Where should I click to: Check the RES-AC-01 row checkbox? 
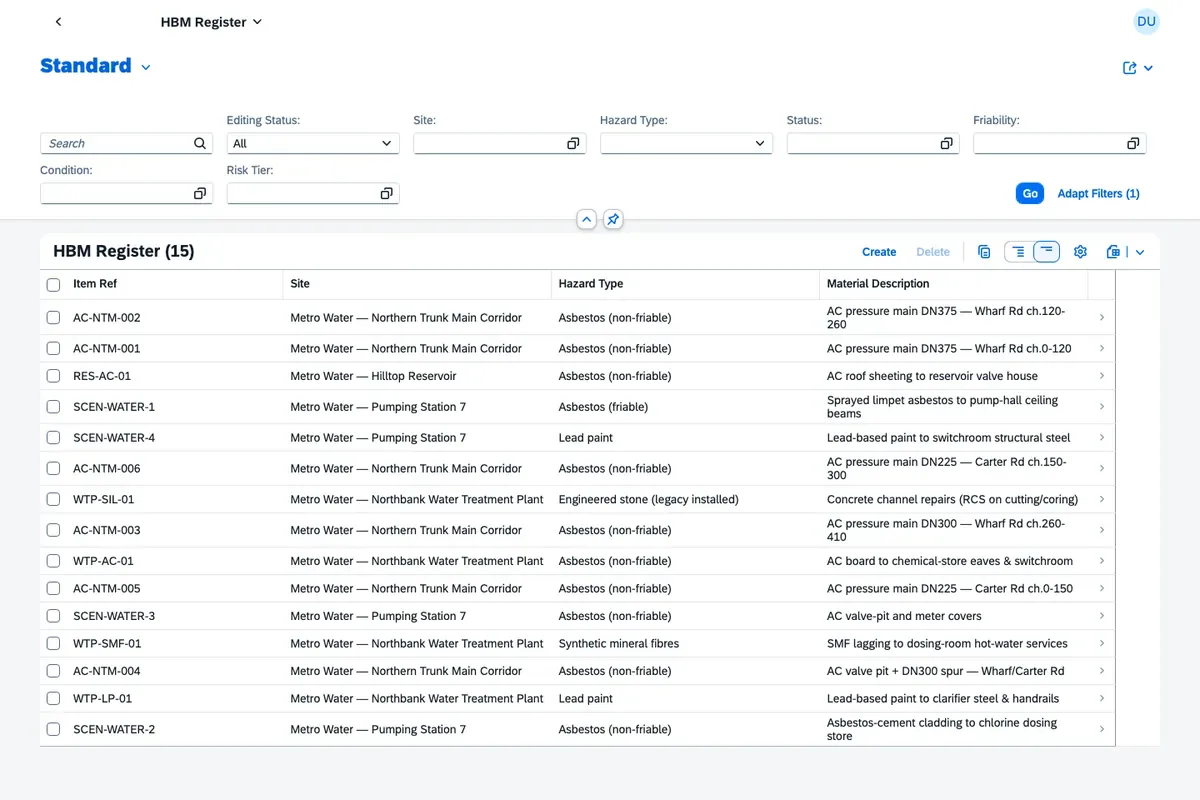pyautogui.click(x=54, y=376)
